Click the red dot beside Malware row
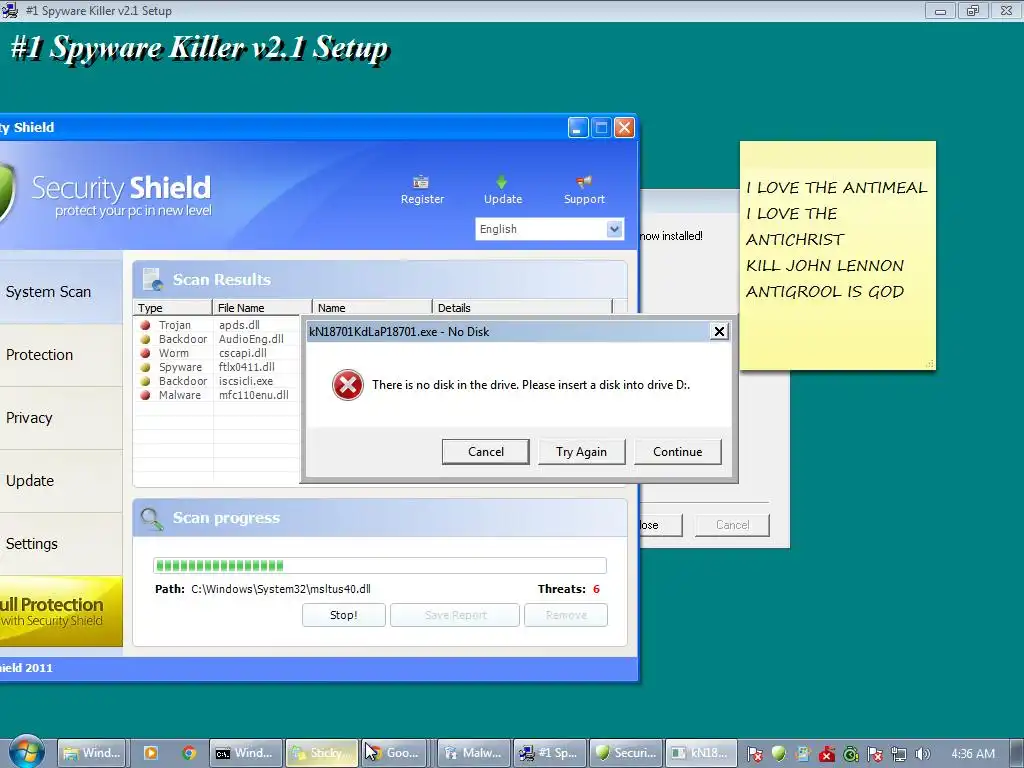The height and width of the screenshot is (768, 1024). tap(145, 395)
